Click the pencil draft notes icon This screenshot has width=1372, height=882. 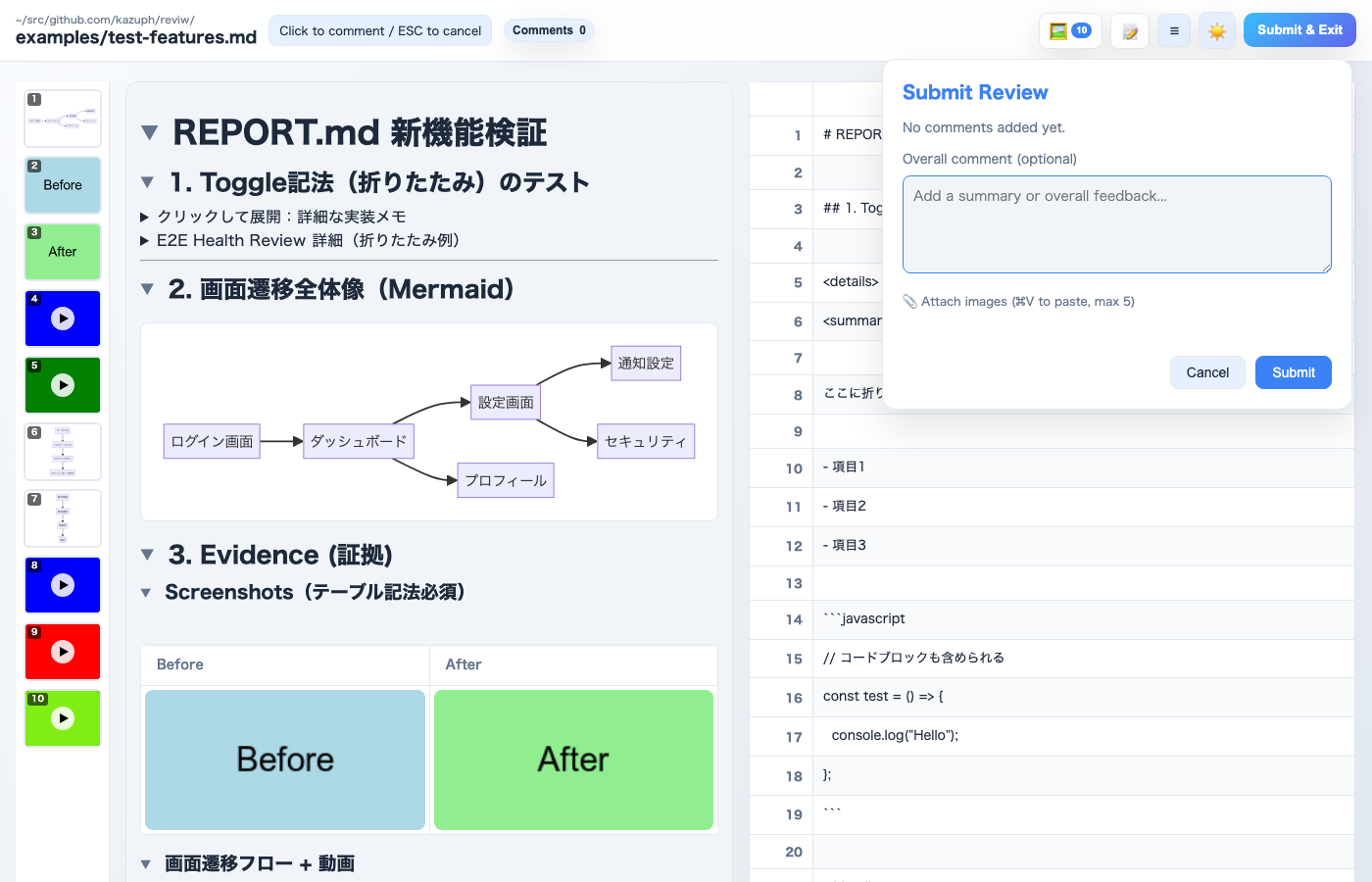pyautogui.click(x=1129, y=30)
